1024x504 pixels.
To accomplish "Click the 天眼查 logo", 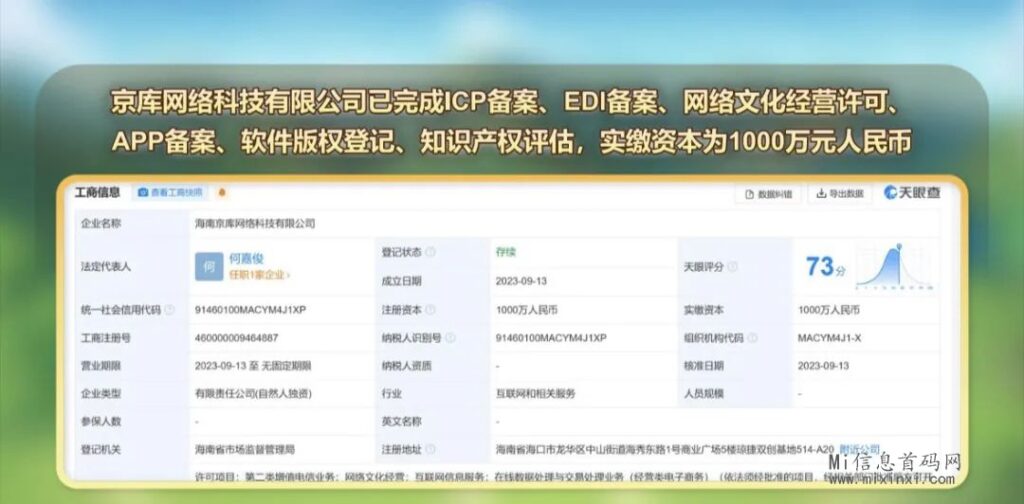I will click(x=911, y=193).
